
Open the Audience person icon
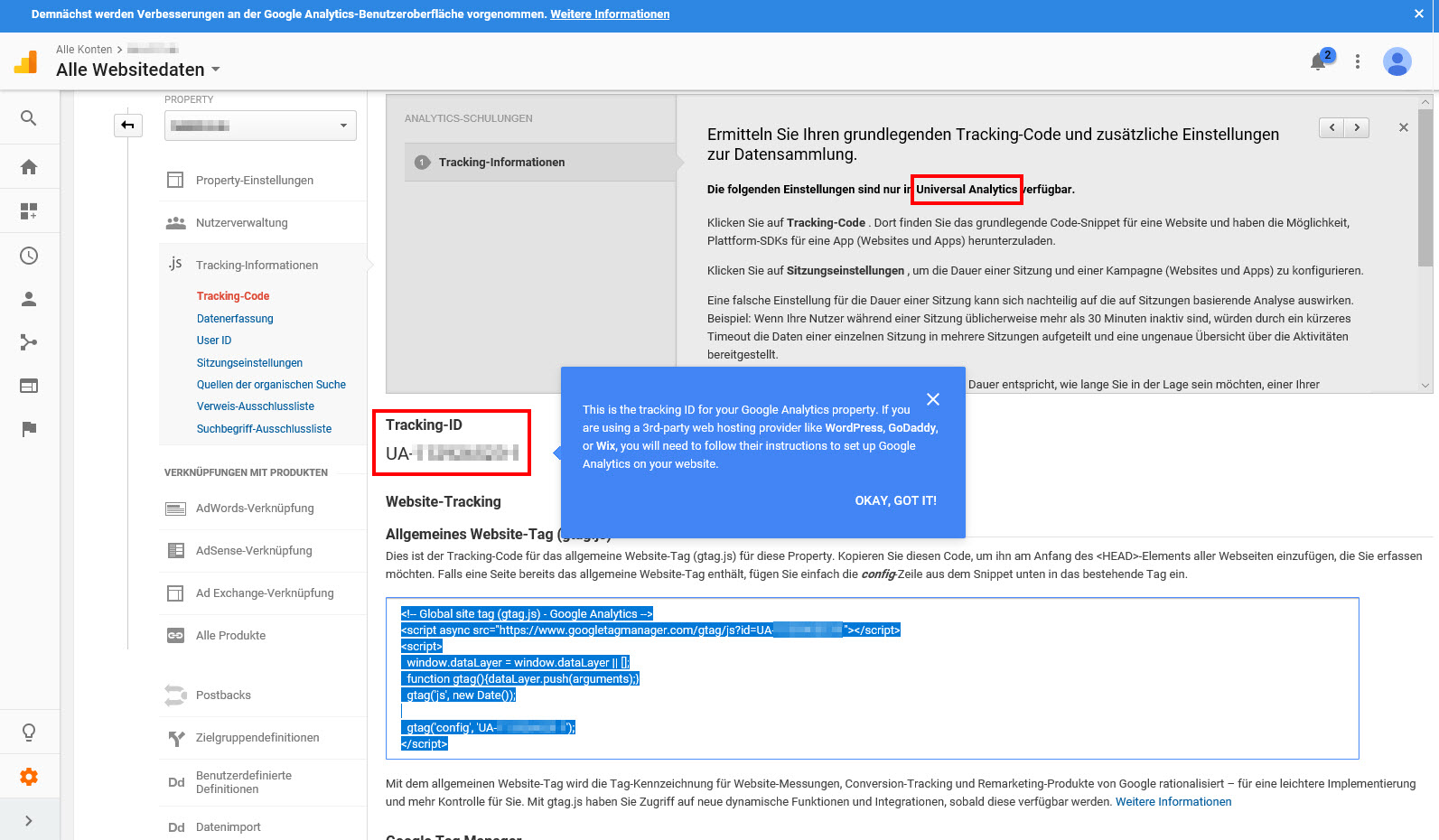click(29, 299)
